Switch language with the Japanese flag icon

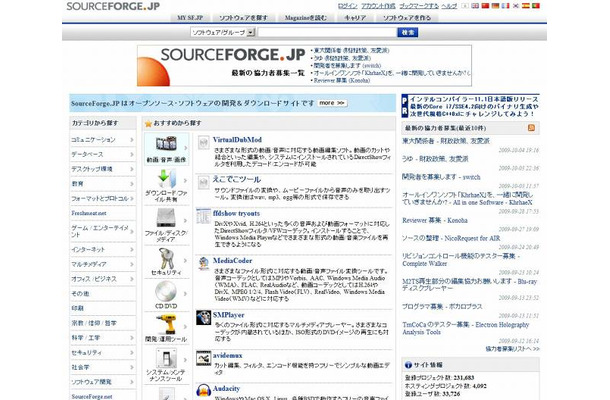(465, 6)
